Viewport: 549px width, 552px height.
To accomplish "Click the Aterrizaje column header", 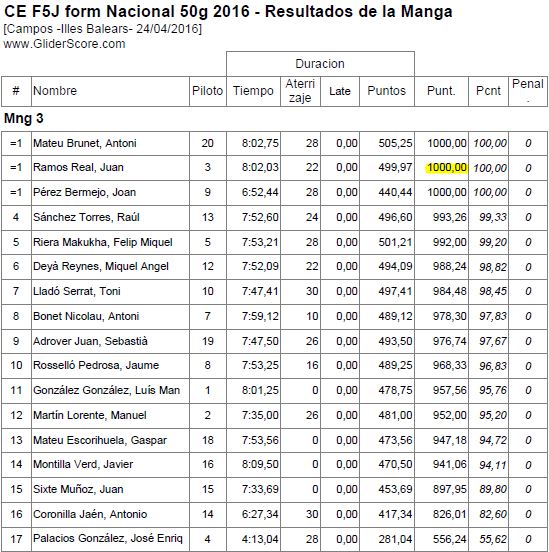I will click(300, 91).
